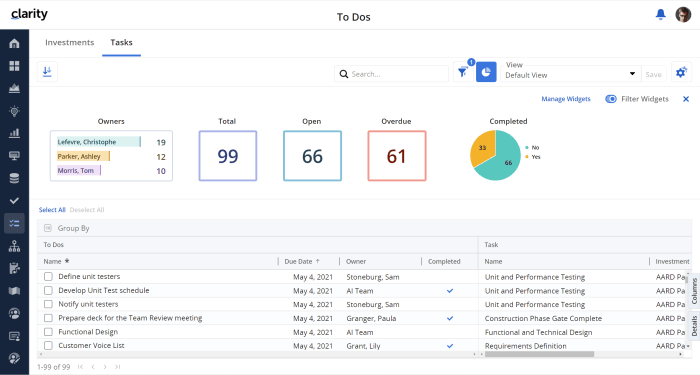Open the org hierarchy icon in sidebar
700x375 pixels.
coord(14,246)
